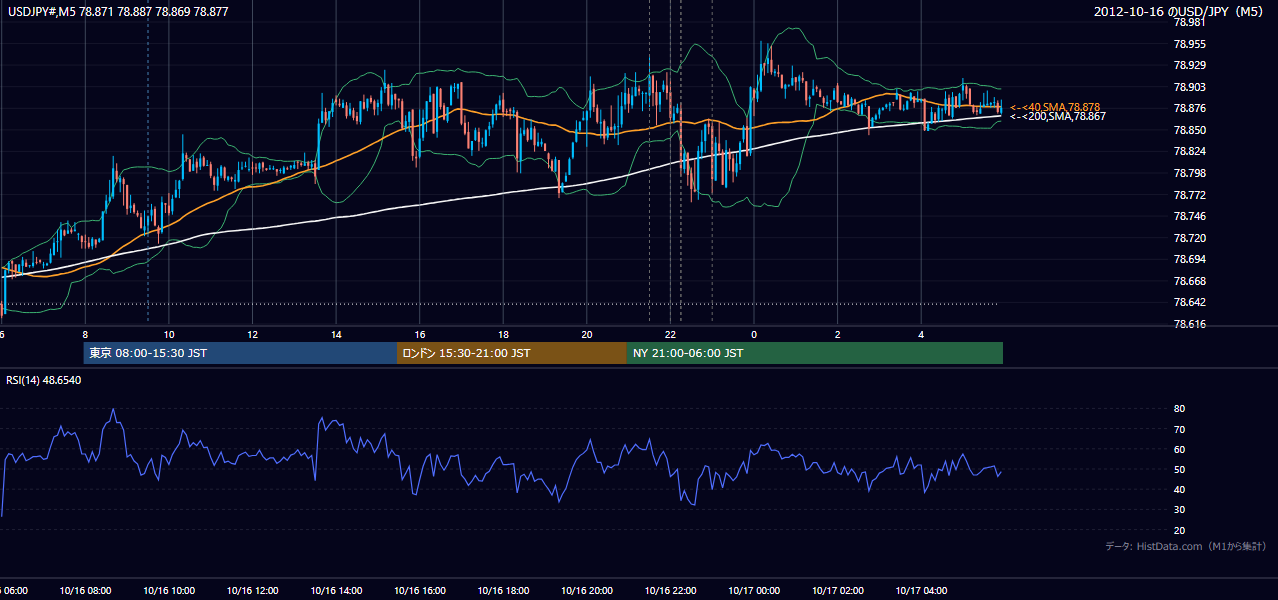Viewport: 1278px width, 600px height.
Task: Click RSI scale value 60
Action: (1179, 450)
